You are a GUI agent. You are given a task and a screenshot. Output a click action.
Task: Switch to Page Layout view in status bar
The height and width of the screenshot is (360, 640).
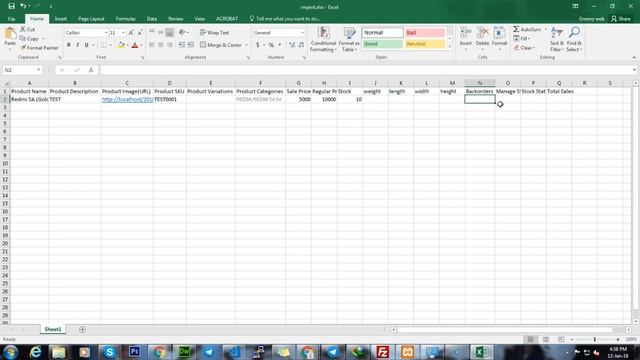[x=546, y=340]
